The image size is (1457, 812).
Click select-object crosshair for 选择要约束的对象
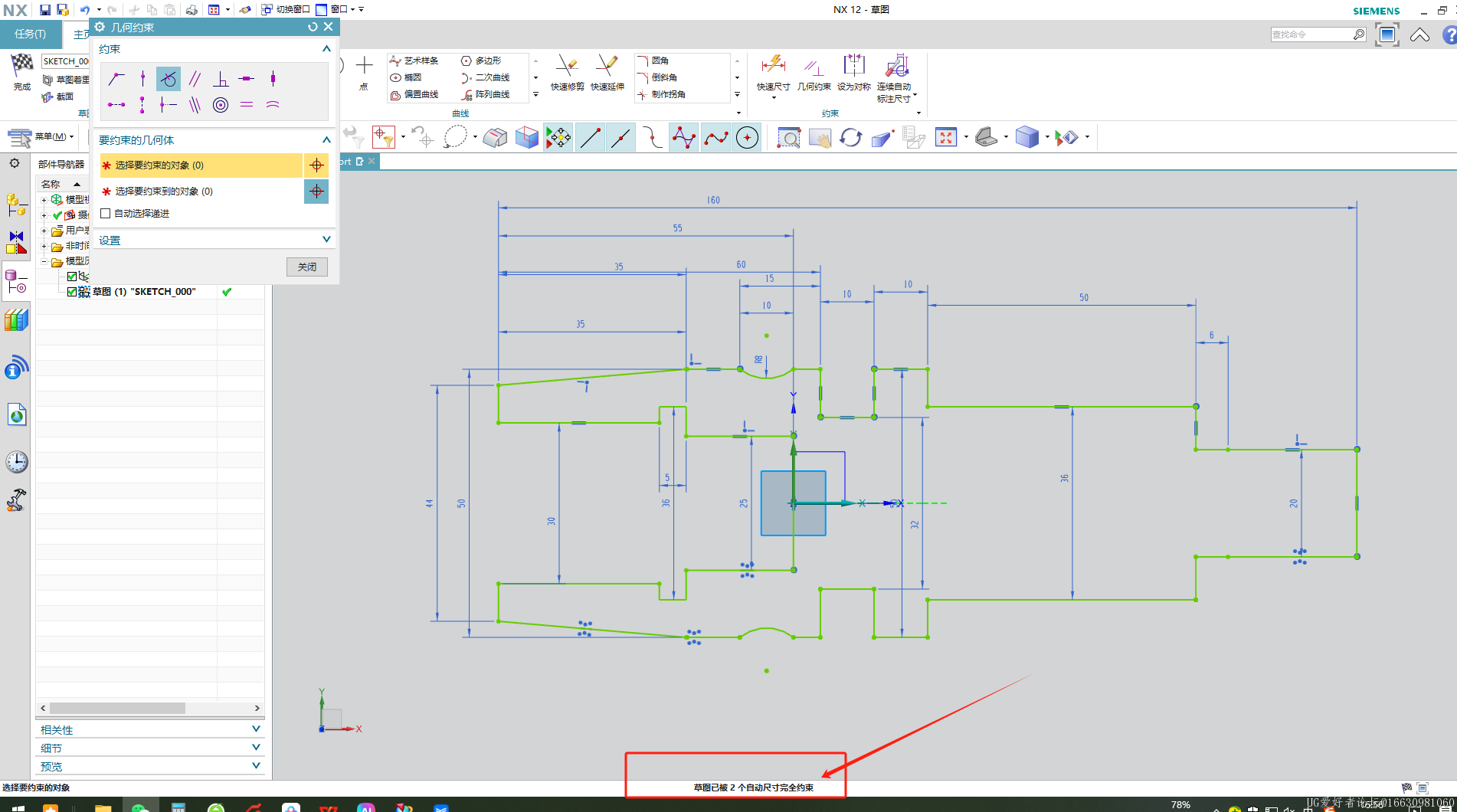point(316,165)
